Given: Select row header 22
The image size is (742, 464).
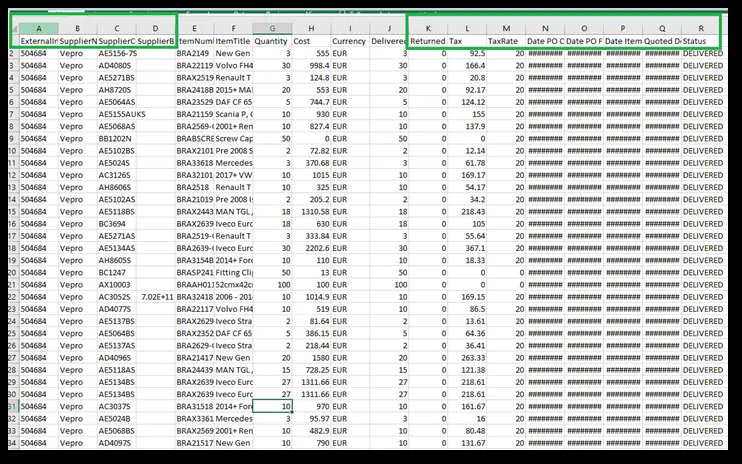Looking at the screenshot, I should point(13,297).
